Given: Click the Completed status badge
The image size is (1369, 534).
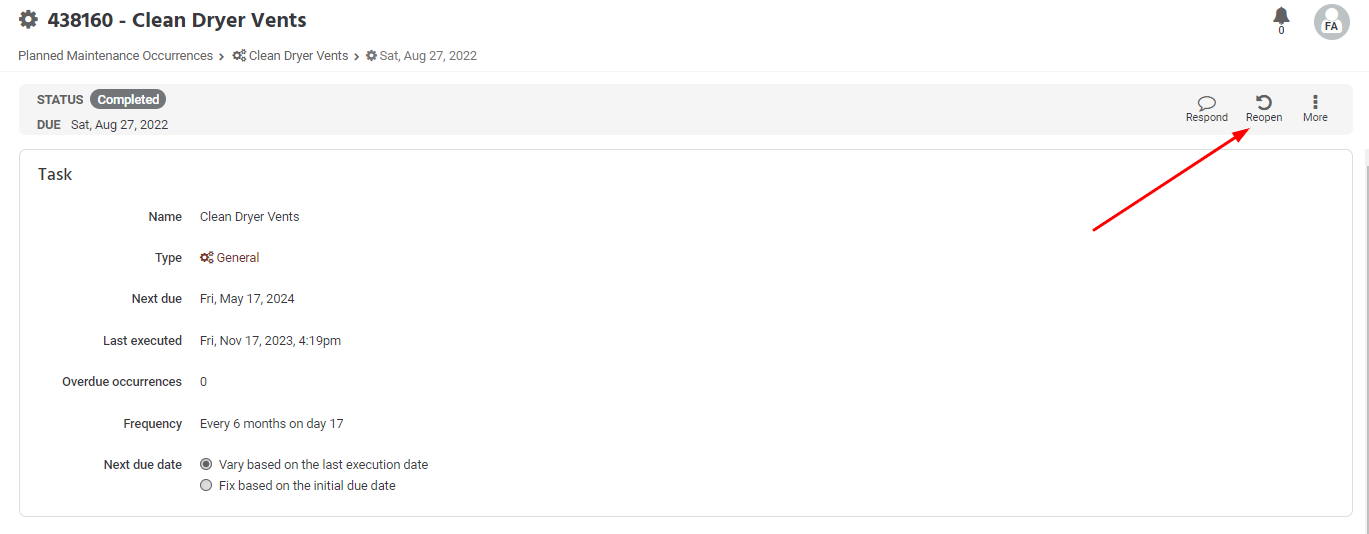Looking at the screenshot, I should pos(128,100).
